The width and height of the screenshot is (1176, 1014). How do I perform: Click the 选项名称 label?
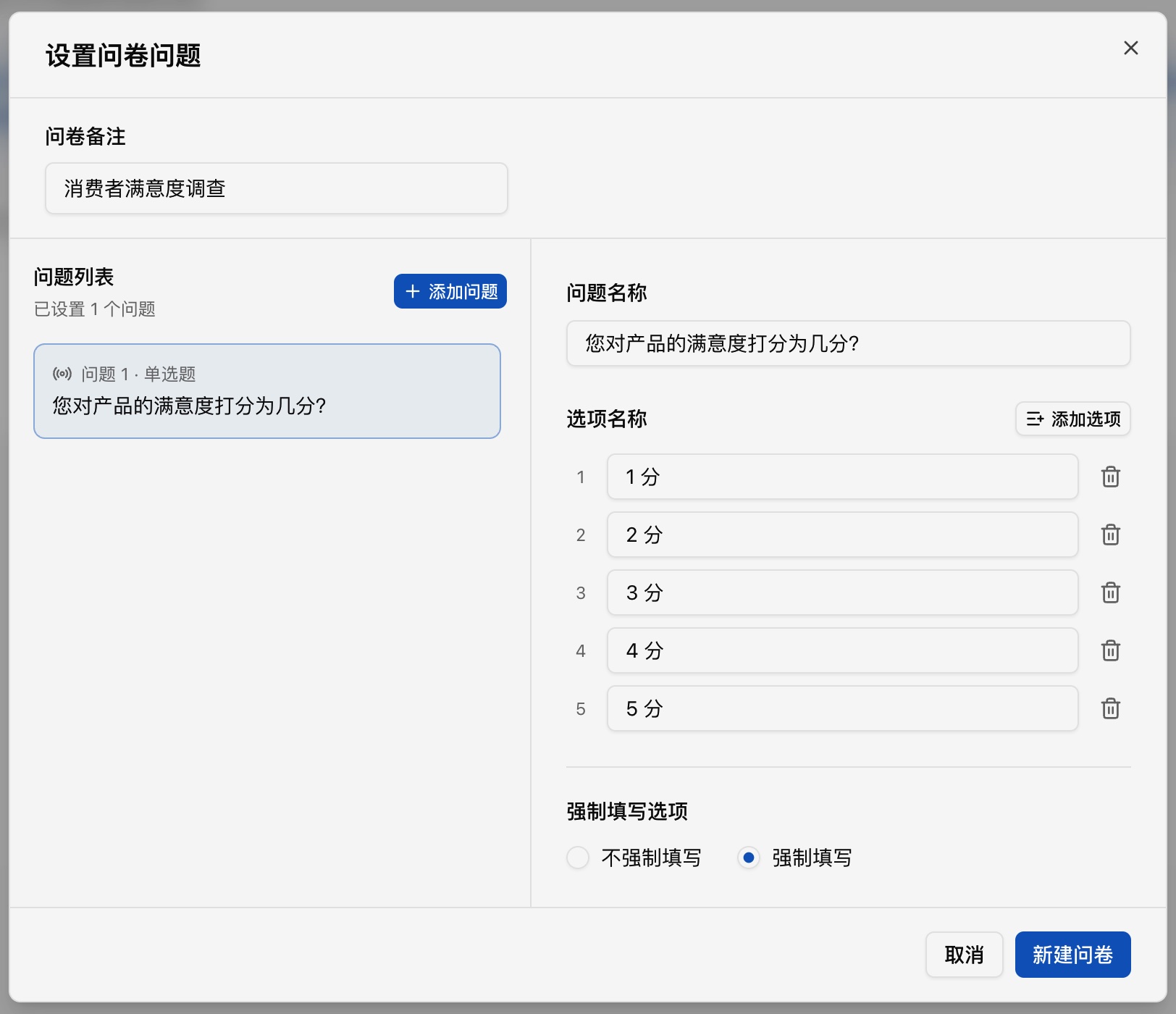[x=607, y=419]
